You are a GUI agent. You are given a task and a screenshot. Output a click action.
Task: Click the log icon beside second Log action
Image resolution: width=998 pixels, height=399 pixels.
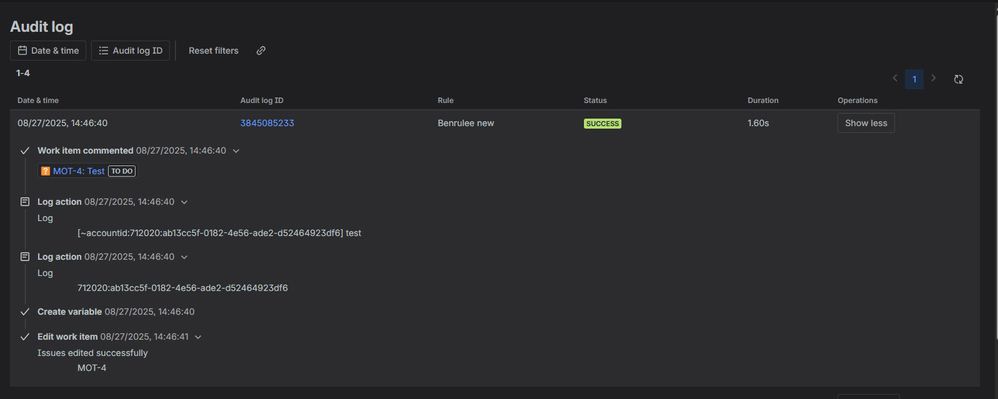click(25, 256)
